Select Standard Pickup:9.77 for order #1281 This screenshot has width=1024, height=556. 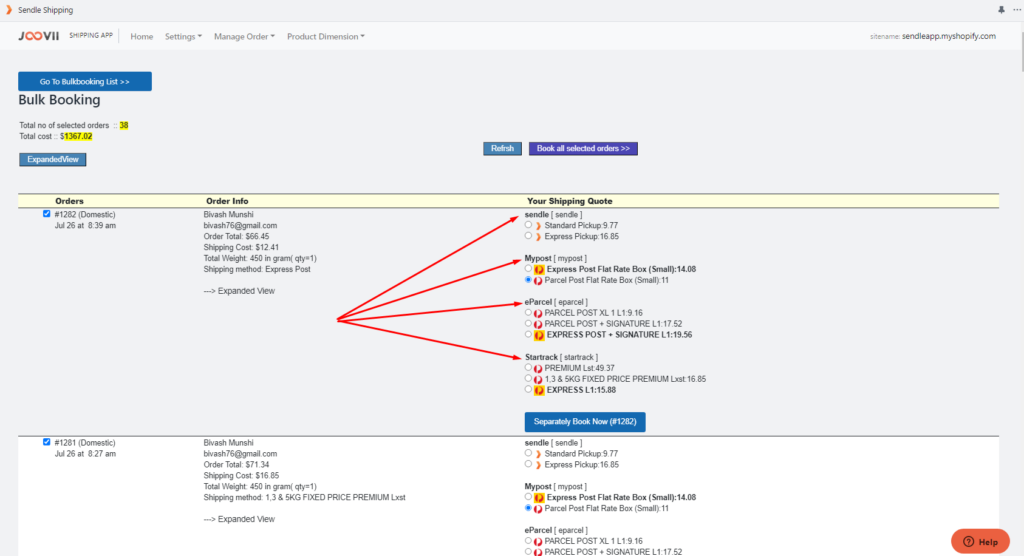pos(528,453)
